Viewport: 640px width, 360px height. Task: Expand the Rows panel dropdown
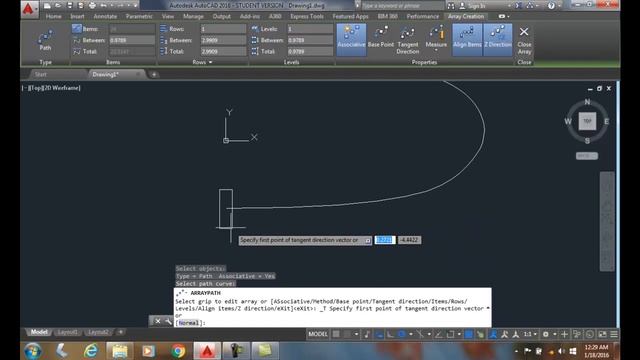[211, 62]
